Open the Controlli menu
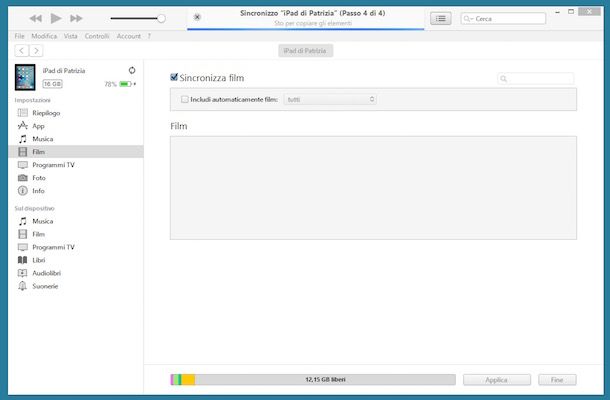Image resolution: width=610 pixels, height=400 pixels. tap(97, 36)
